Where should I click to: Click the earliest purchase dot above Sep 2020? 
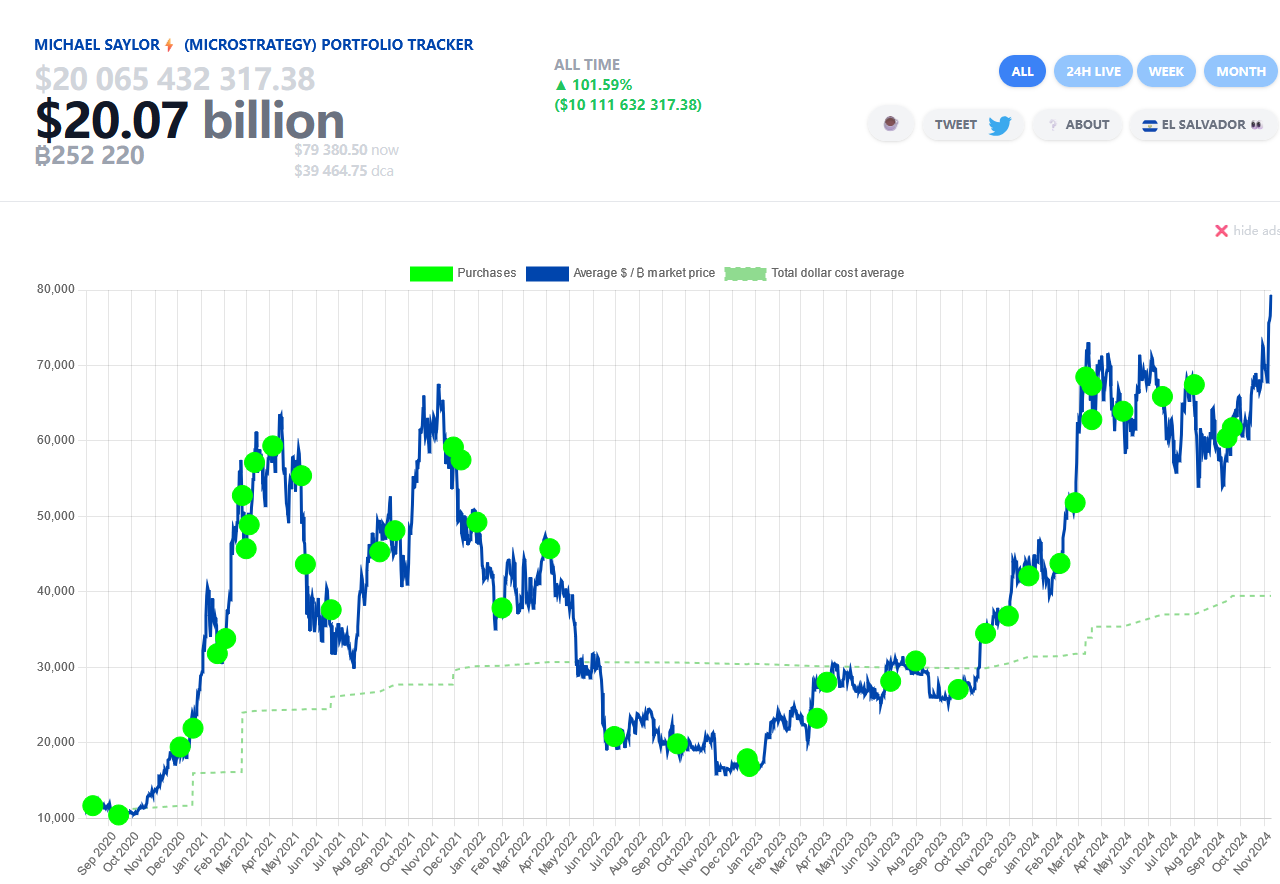point(93,805)
